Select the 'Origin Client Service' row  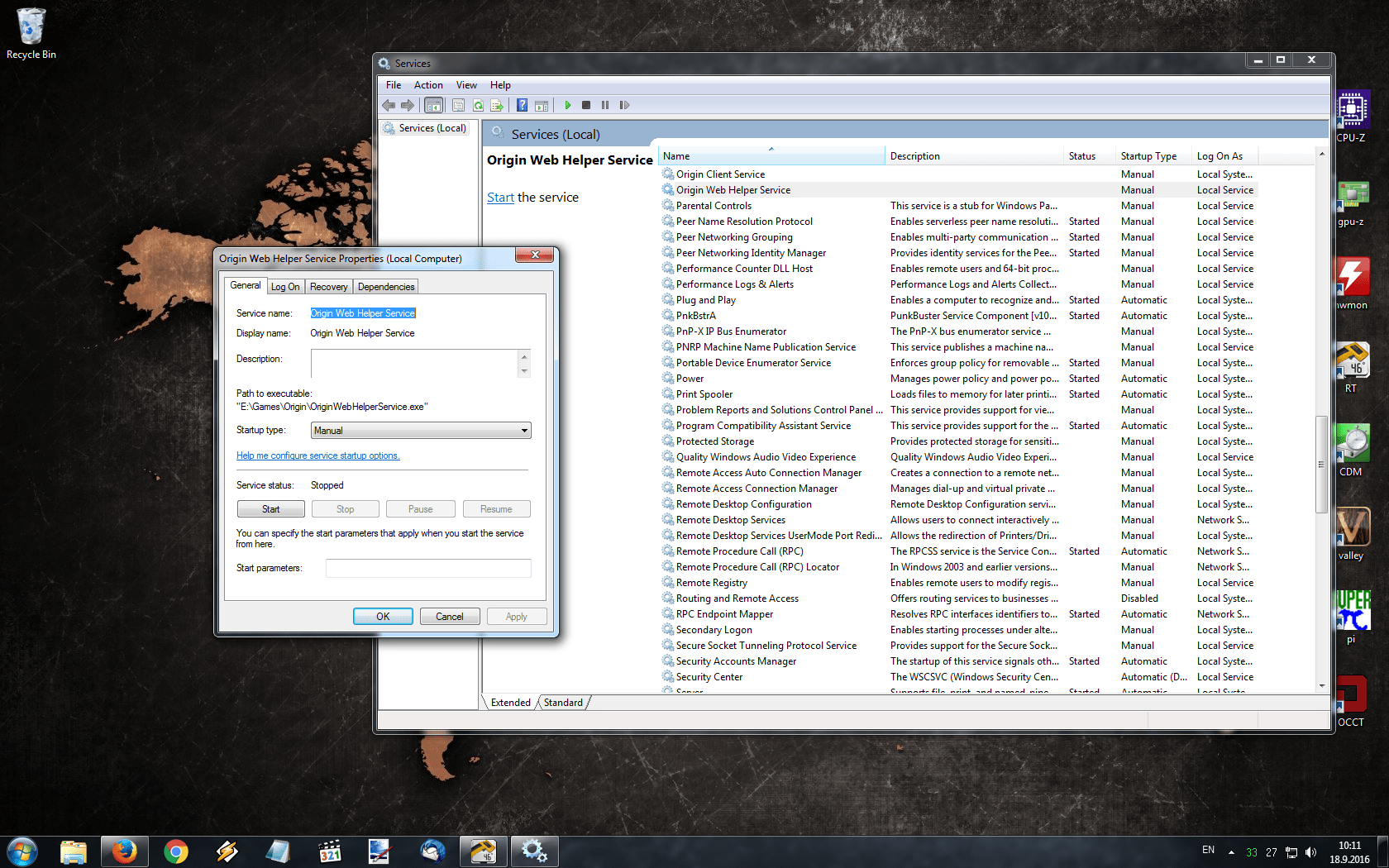click(x=957, y=174)
